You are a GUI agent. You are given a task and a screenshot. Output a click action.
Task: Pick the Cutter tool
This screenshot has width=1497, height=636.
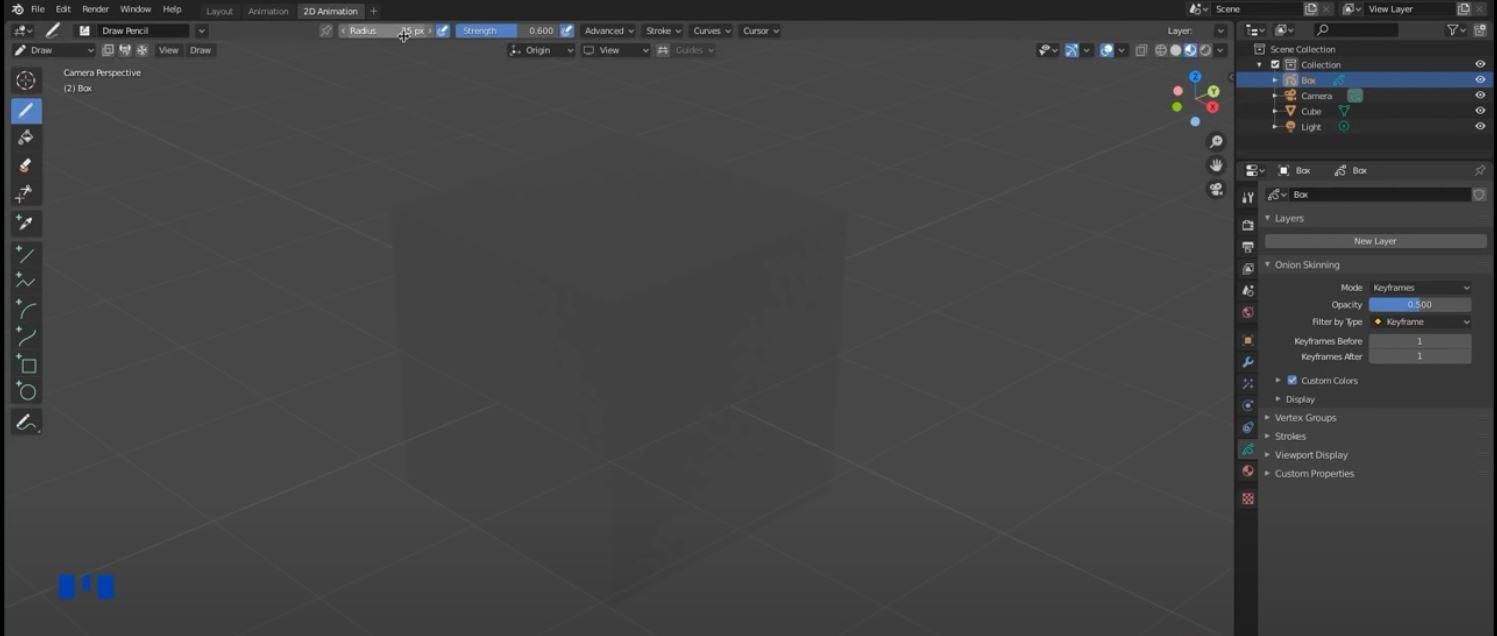point(25,194)
